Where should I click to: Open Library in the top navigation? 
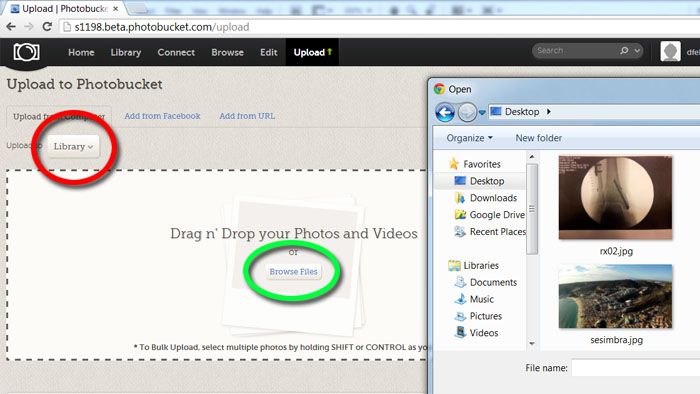pyautogui.click(x=126, y=52)
